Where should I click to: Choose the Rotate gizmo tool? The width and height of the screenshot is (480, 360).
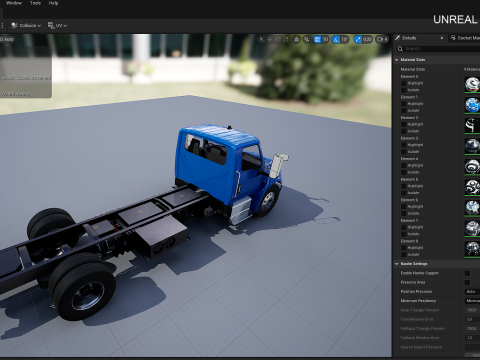pyautogui.click(x=278, y=39)
